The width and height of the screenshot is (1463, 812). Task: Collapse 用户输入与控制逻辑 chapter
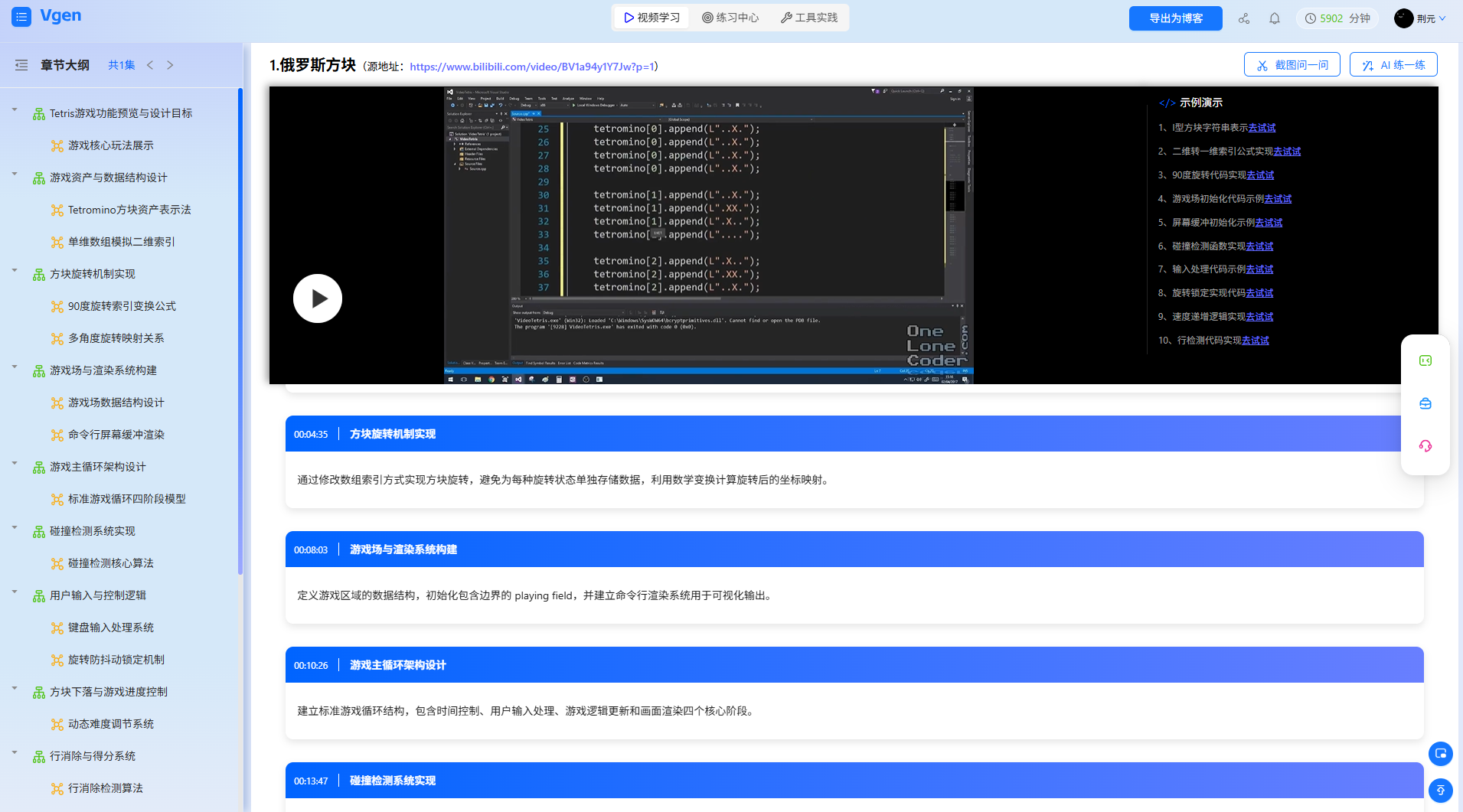point(15,593)
